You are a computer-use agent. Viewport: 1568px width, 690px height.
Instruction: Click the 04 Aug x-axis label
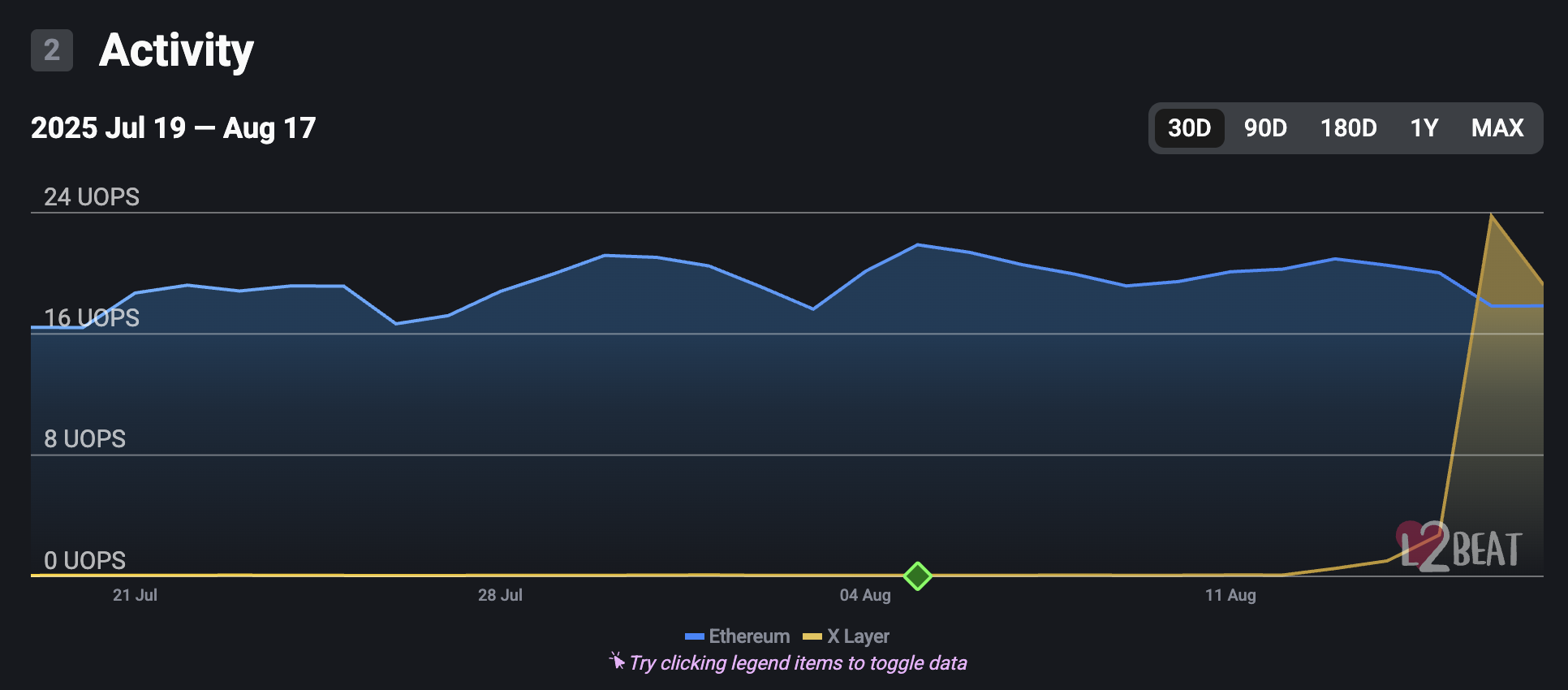pyautogui.click(x=864, y=595)
